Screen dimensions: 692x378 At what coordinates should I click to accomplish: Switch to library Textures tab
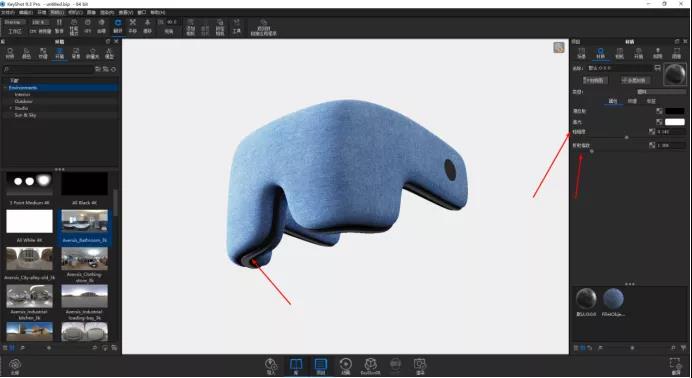[43, 53]
